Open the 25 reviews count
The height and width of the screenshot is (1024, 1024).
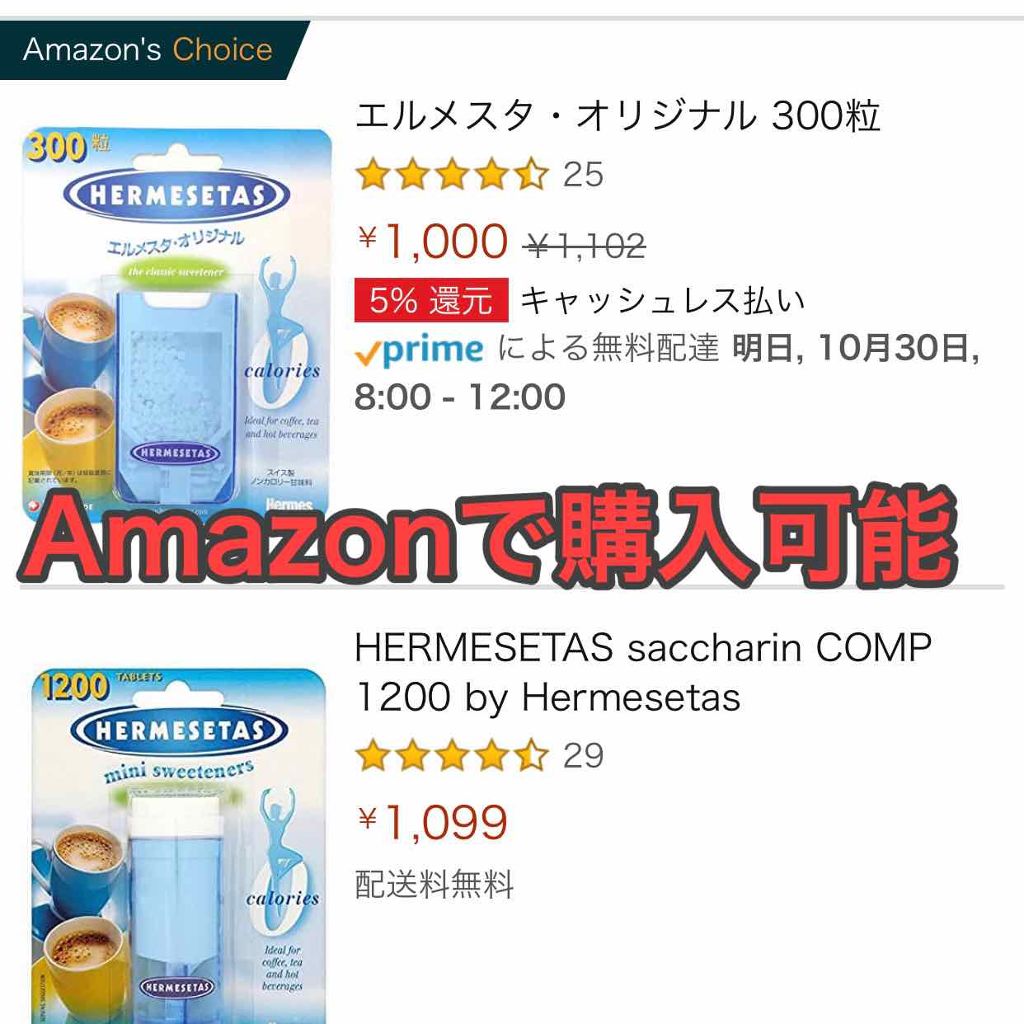click(583, 175)
